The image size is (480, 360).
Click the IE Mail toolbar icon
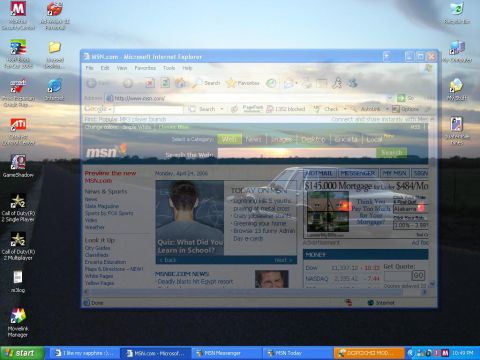[288, 83]
